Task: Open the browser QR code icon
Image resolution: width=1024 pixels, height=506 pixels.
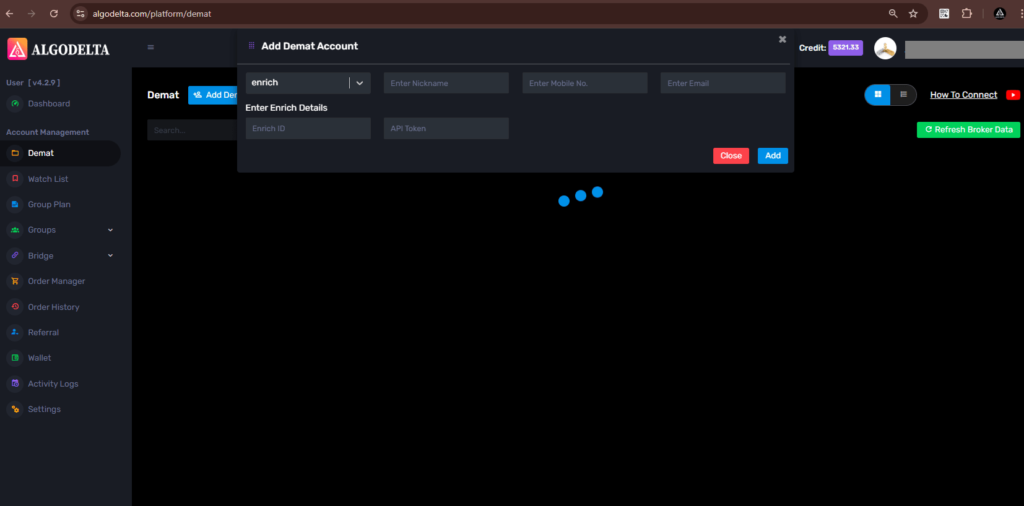Action: pos(944,14)
